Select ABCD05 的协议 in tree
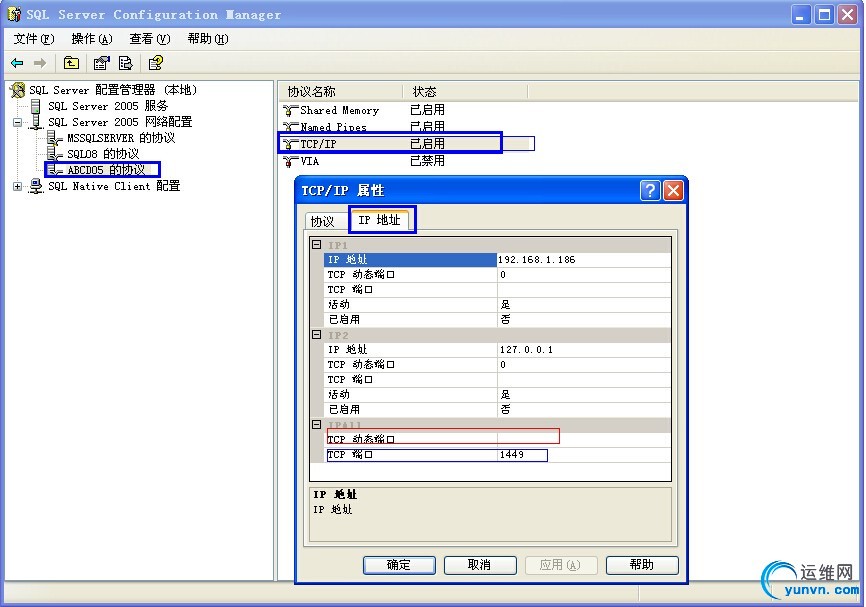 coord(106,170)
